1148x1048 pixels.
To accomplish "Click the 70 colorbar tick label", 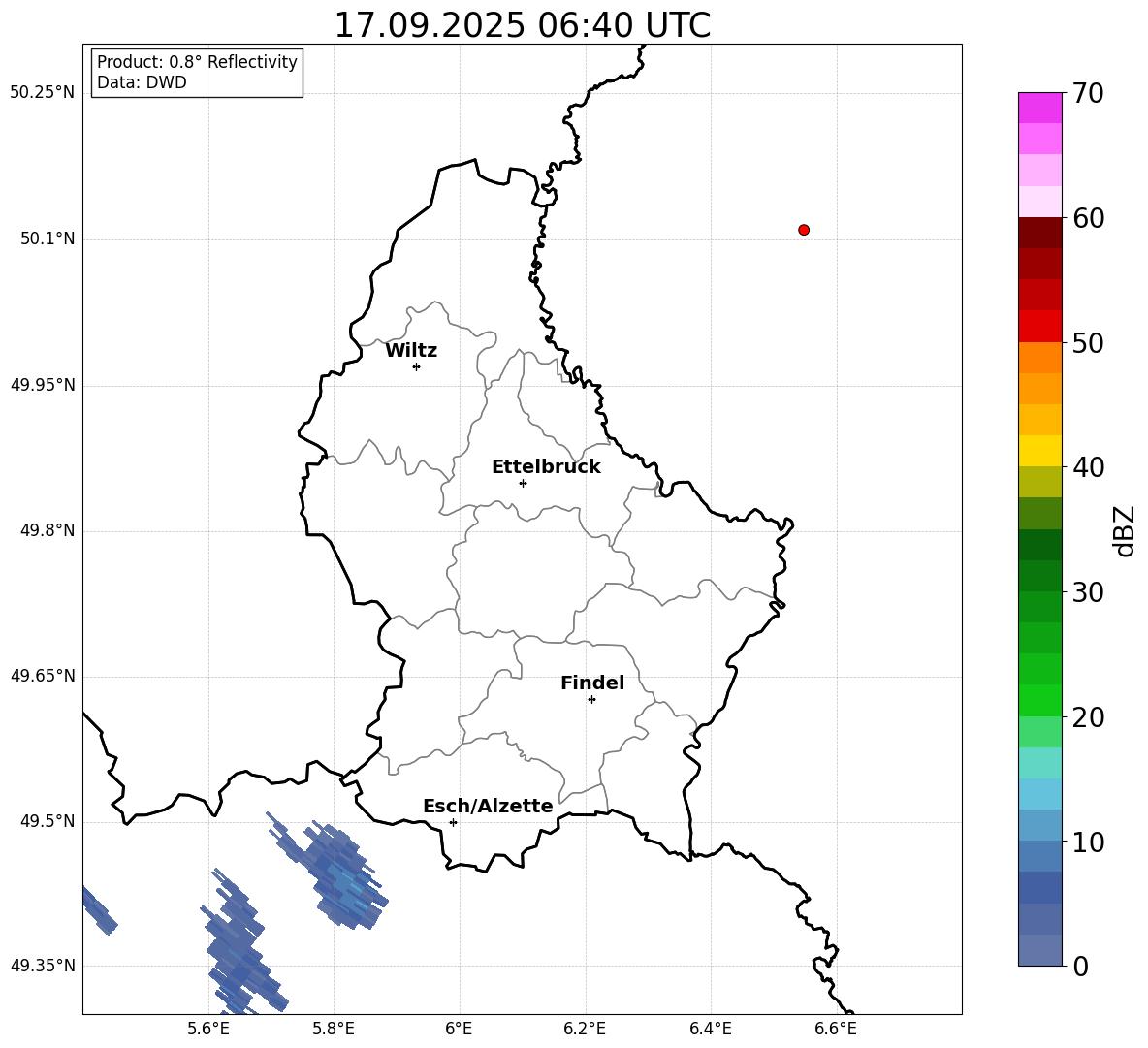I will pos(1088,94).
